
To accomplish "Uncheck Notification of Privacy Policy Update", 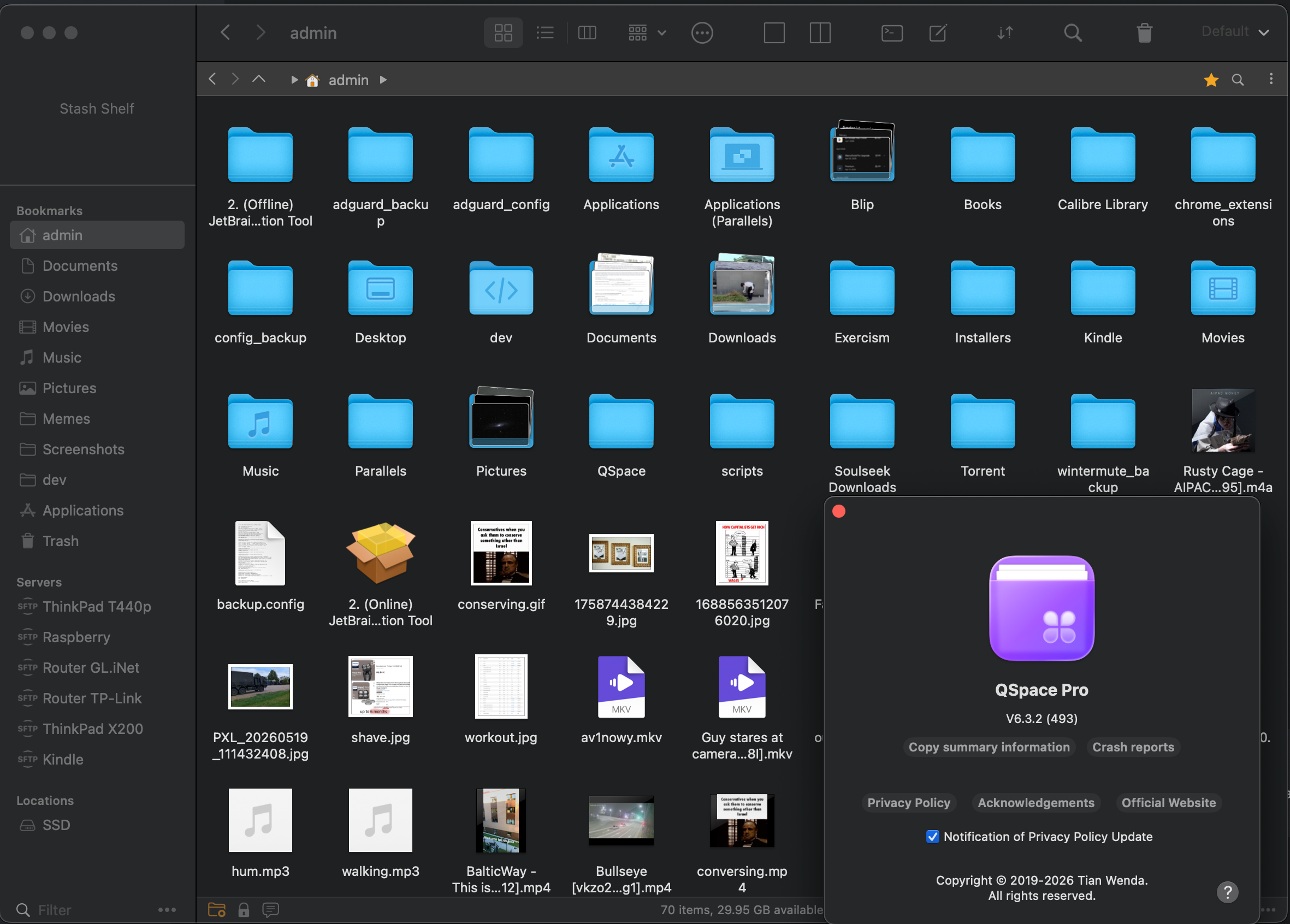I will point(932,837).
